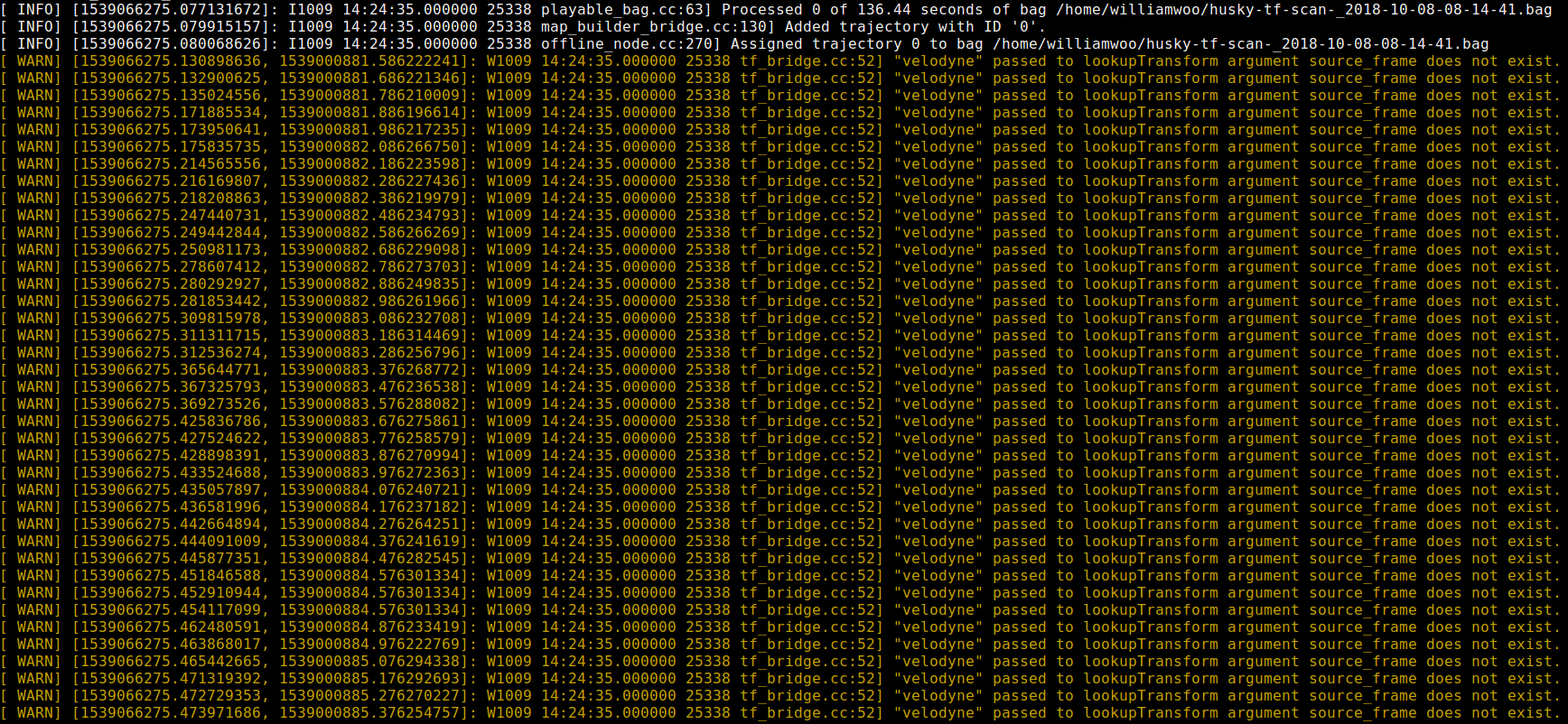
Task: Click the timestamp "1539066275.471319392"
Action: tap(171, 678)
